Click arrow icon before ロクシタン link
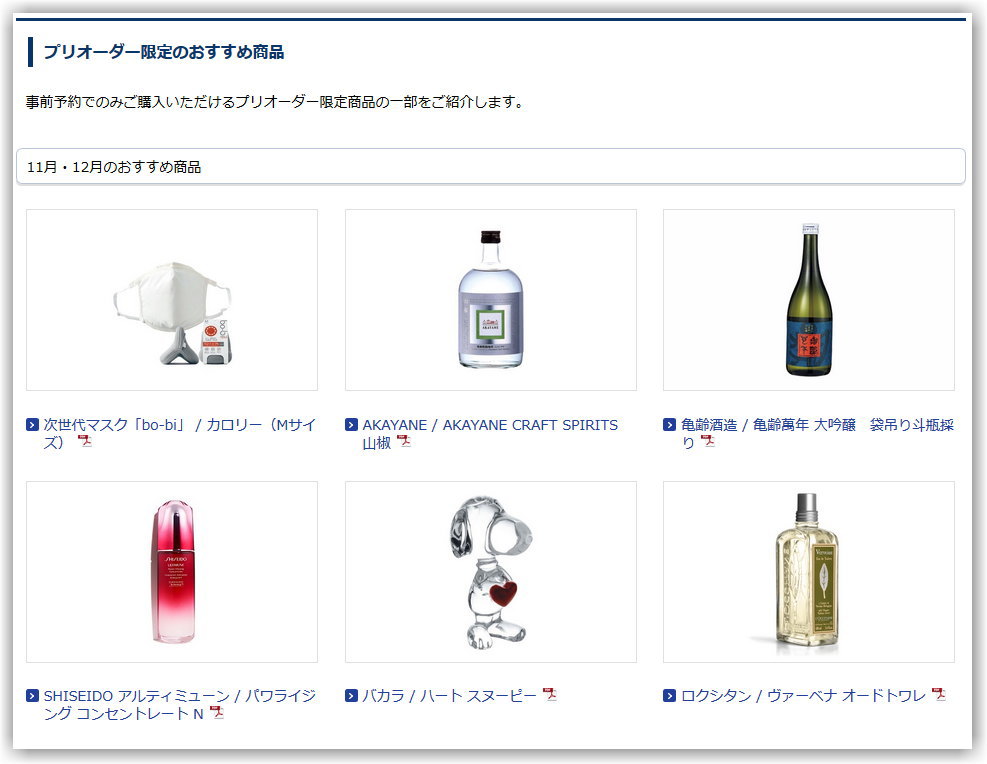The width and height of the screenshot is (987, 764). (670, 695)
